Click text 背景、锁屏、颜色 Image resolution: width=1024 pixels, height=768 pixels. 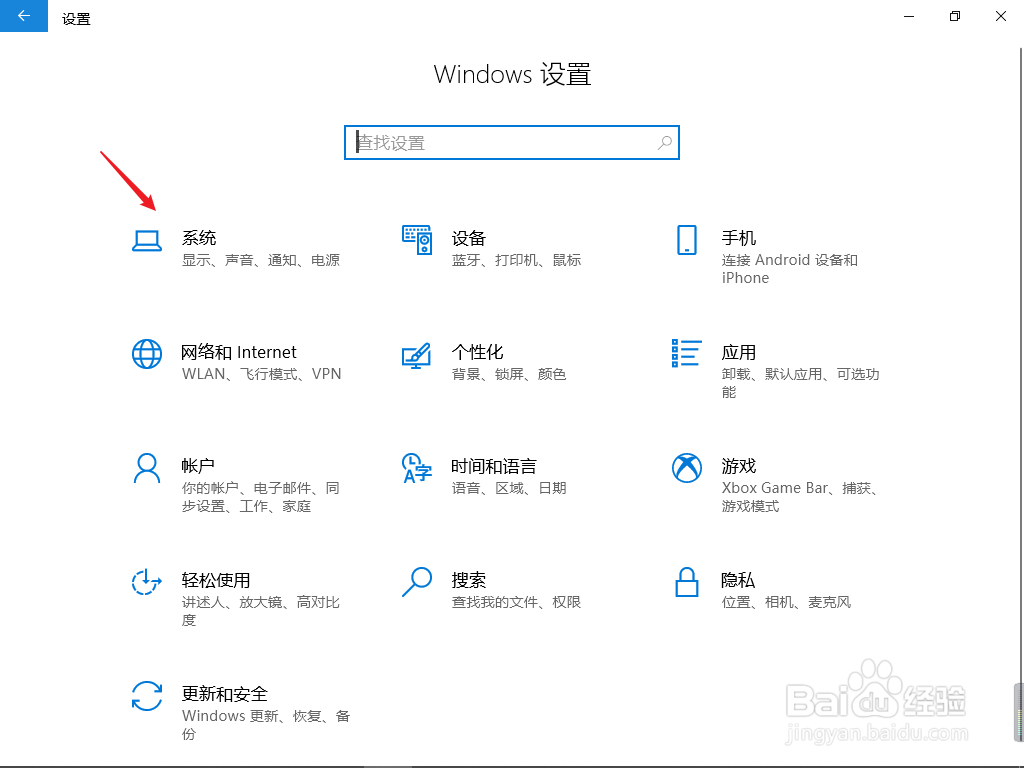(509, 374)
